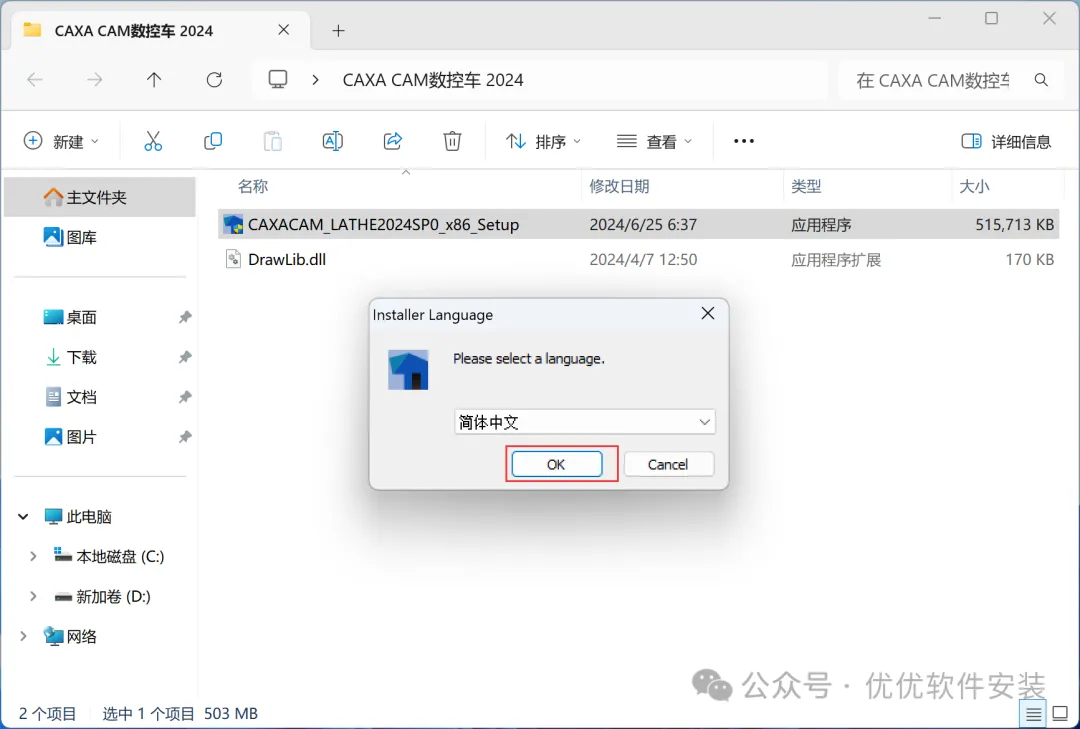Select the DrawLib.dll file name
The width and height of the screenshot is (1080, 729).
pos(287,260)
